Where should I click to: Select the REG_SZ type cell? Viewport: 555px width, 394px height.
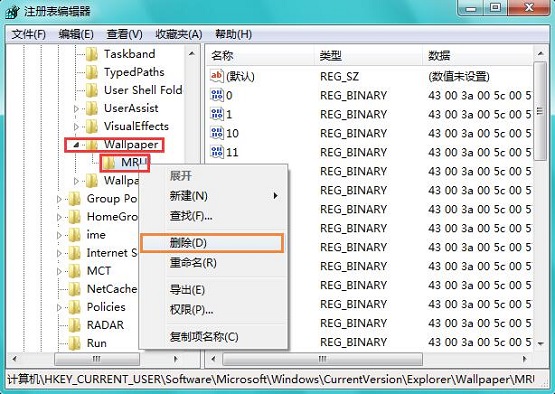pos(339,76)
